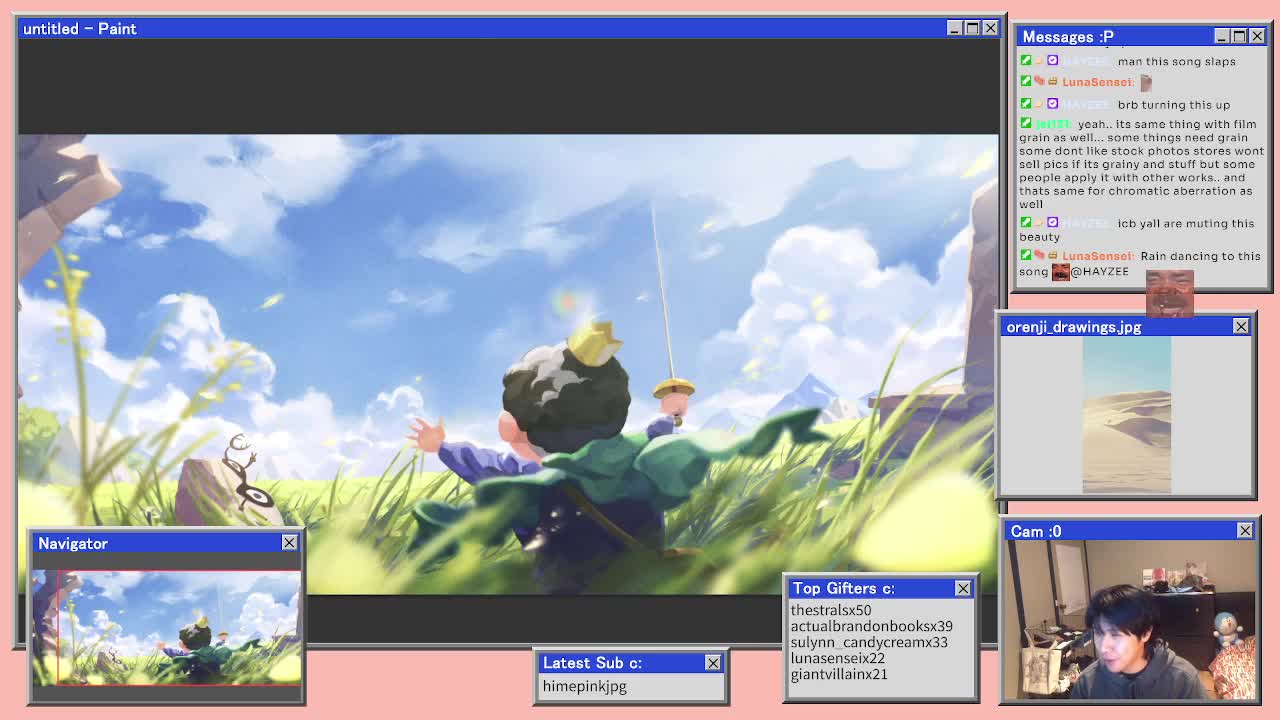Click the message 'icb yall are muting this beauty'
The width and height of the screenshot is (1280, 720).
tap(1137, 230)
